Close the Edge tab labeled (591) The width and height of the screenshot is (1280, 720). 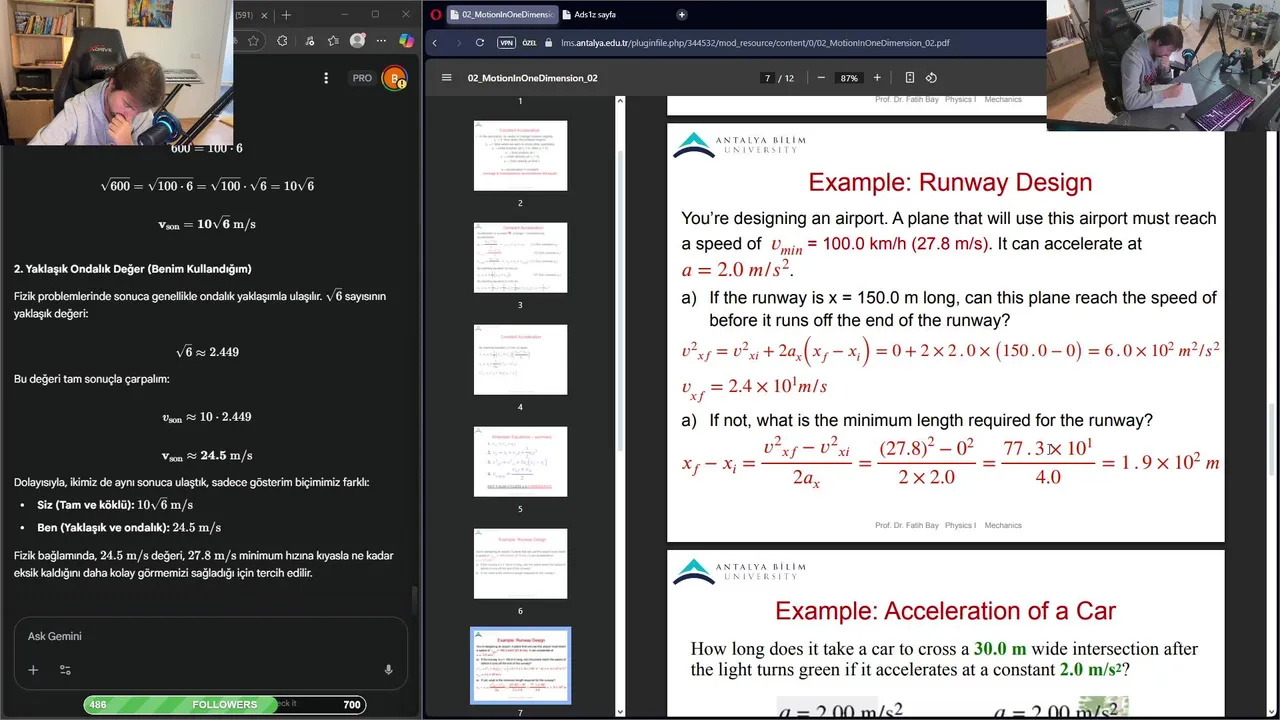point(265,15)
